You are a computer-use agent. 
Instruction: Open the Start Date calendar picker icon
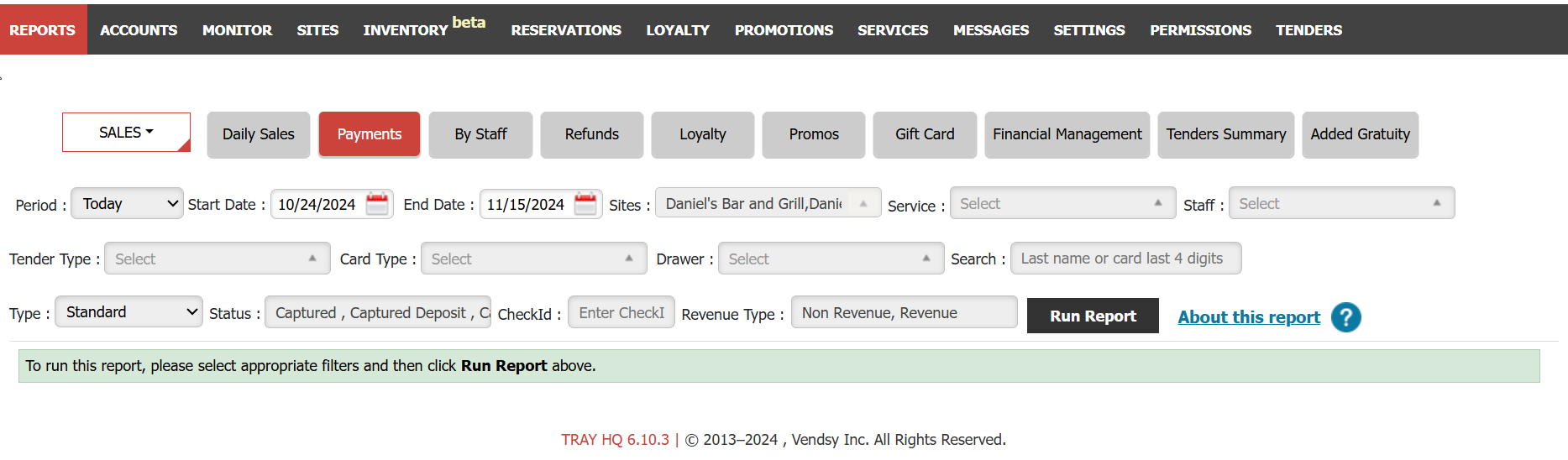pos(377,204)
